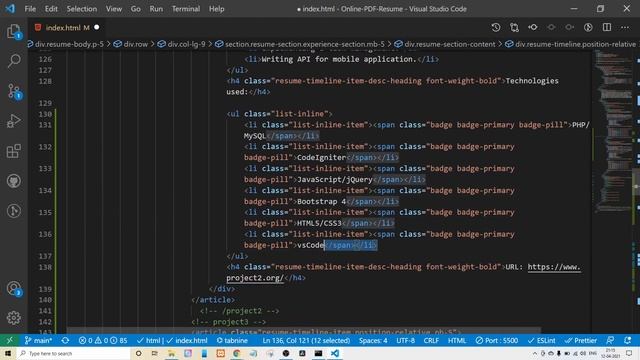Change file encoding via UTF-8
640x360 pixels.
click(405, 340)
